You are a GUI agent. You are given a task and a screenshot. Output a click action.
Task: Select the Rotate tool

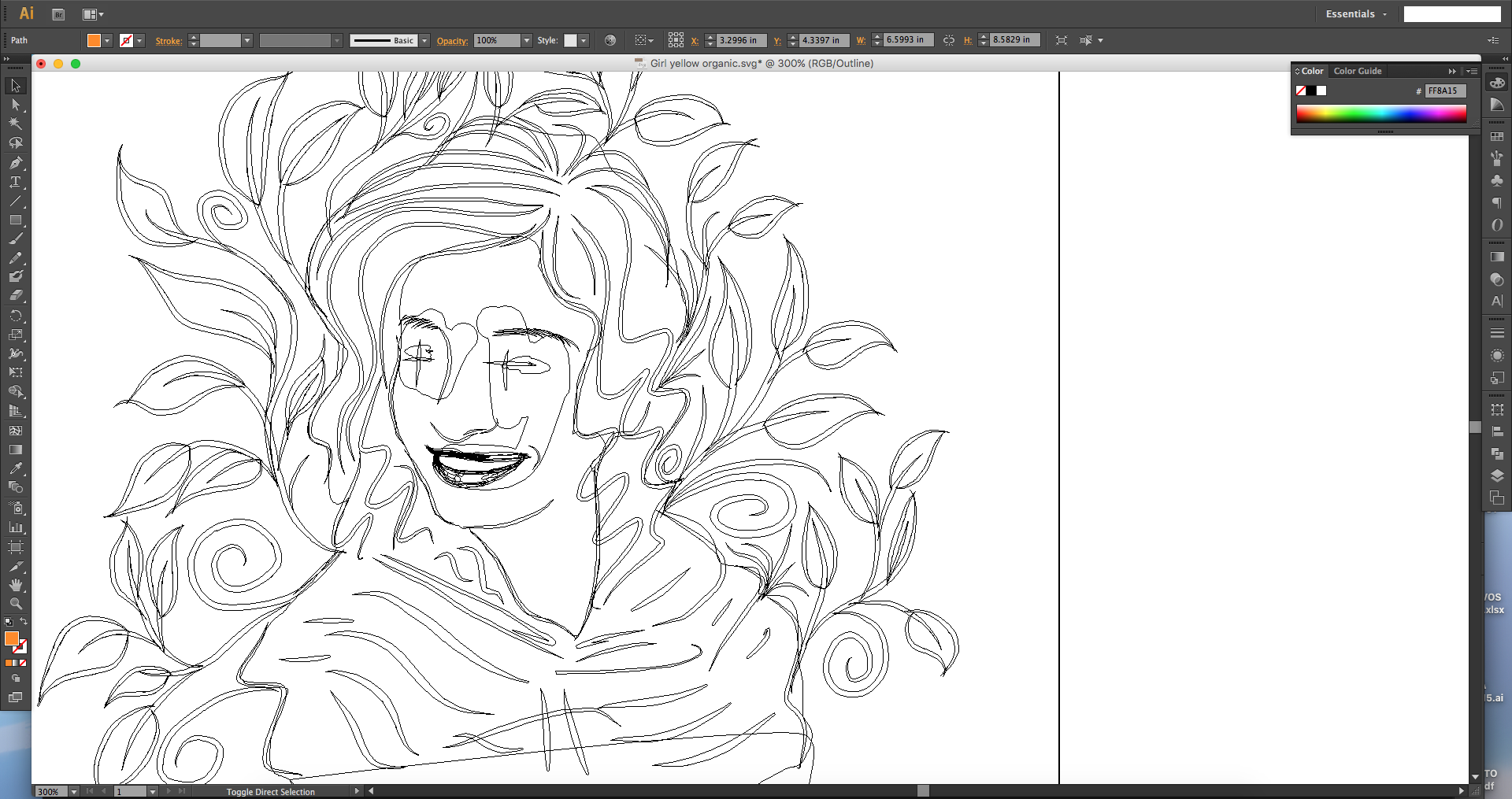pyautogui.click(x=16, y=316)
